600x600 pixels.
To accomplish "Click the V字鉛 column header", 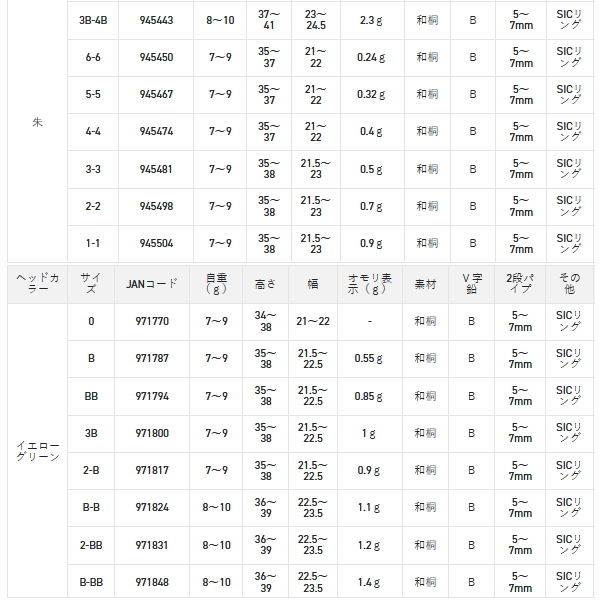I will pyautogui.click(x=473, y=284).
